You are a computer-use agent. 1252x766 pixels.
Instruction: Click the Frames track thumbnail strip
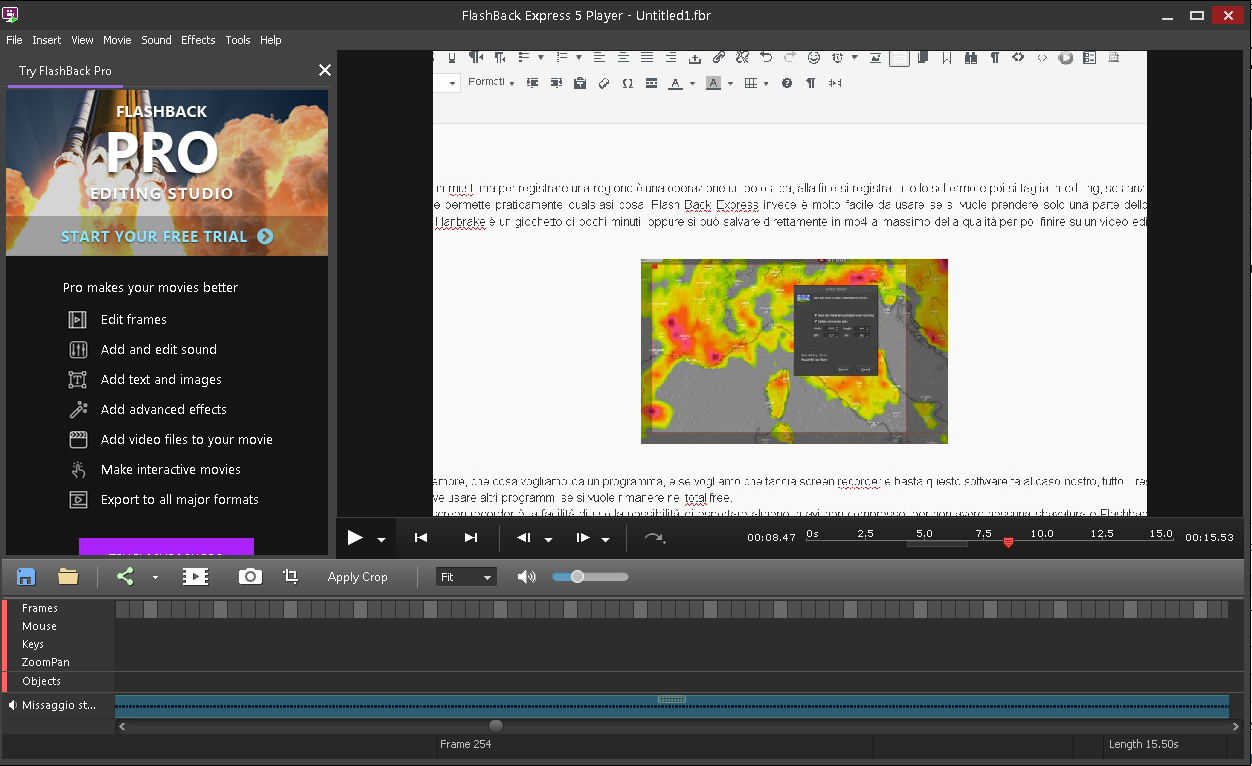pyautogui.click(x=672, y=608)
